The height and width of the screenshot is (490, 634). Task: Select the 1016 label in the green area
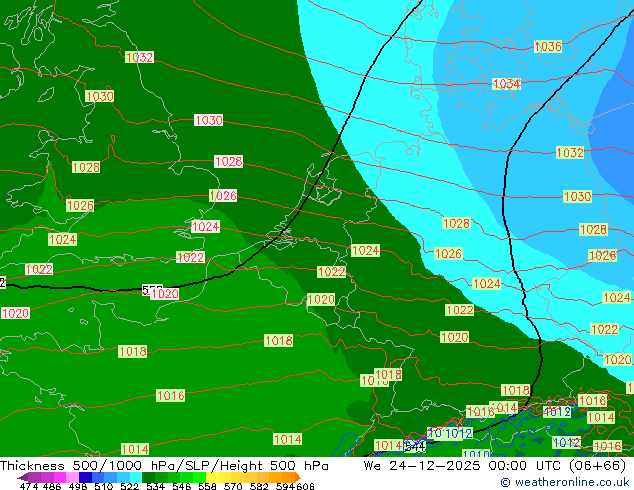point(171,395)
